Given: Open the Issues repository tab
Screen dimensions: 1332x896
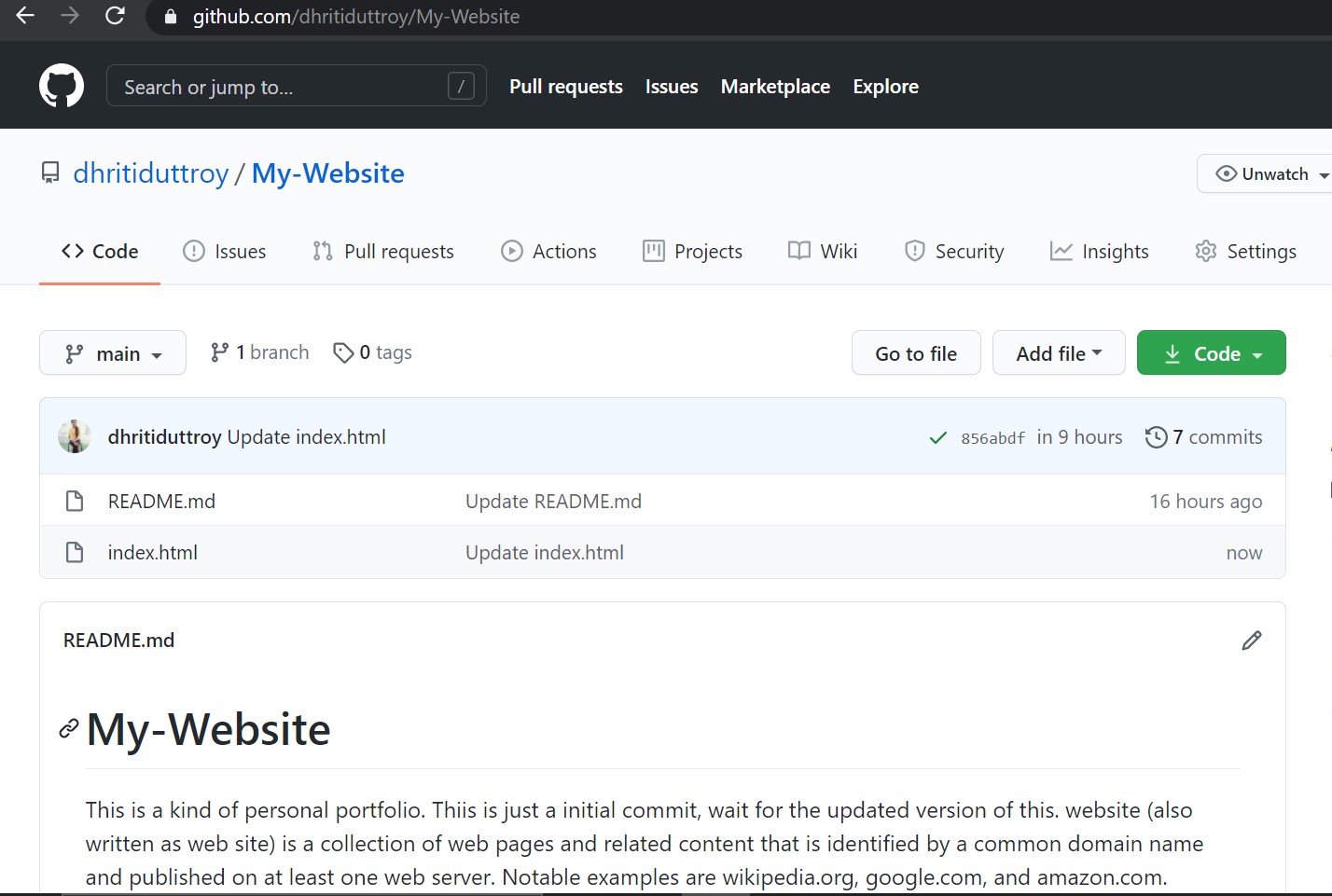Looking at the screenshot, I should tap(224, 252).
